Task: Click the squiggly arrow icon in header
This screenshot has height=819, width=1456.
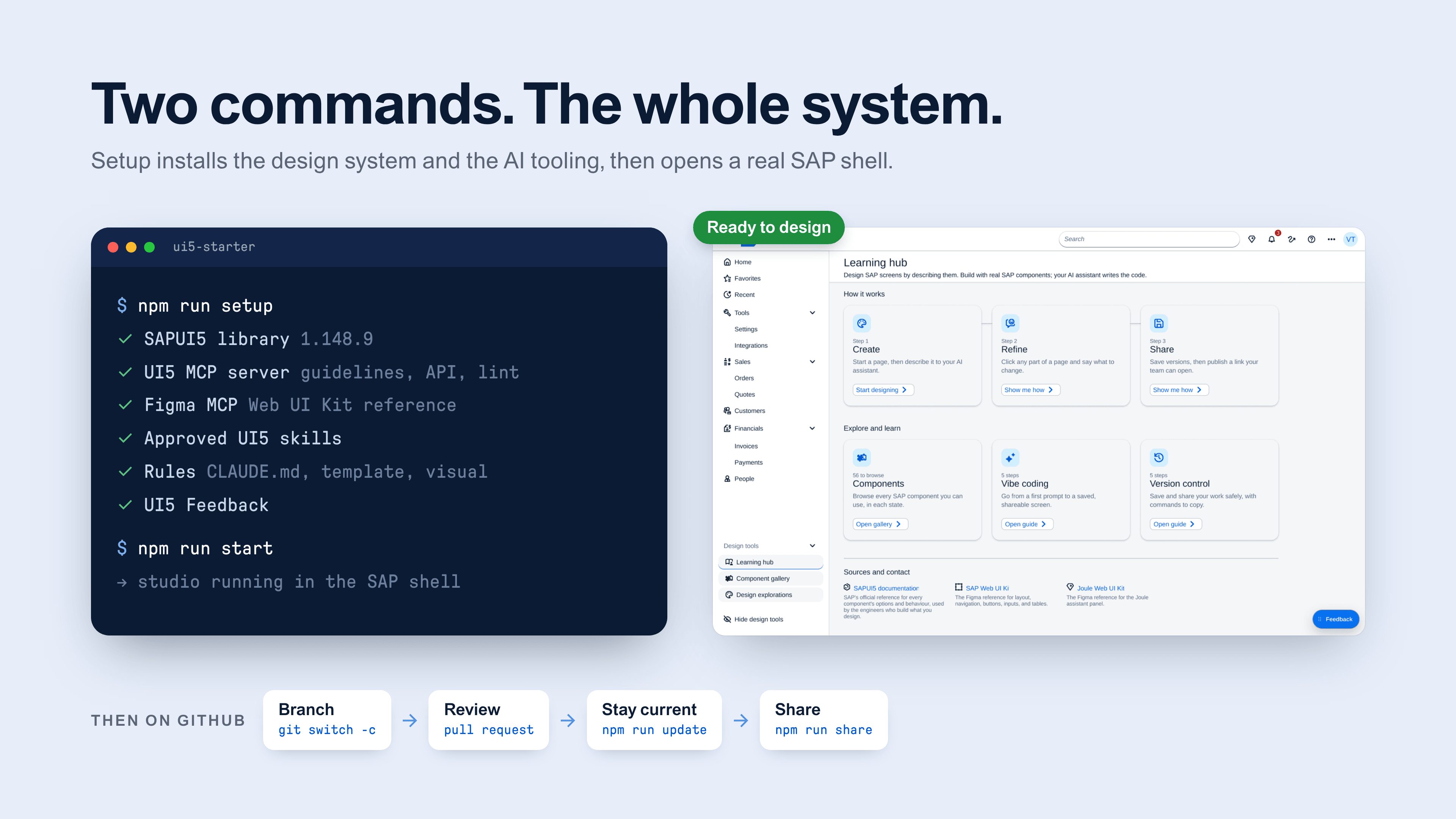Action: [1291, 239]
